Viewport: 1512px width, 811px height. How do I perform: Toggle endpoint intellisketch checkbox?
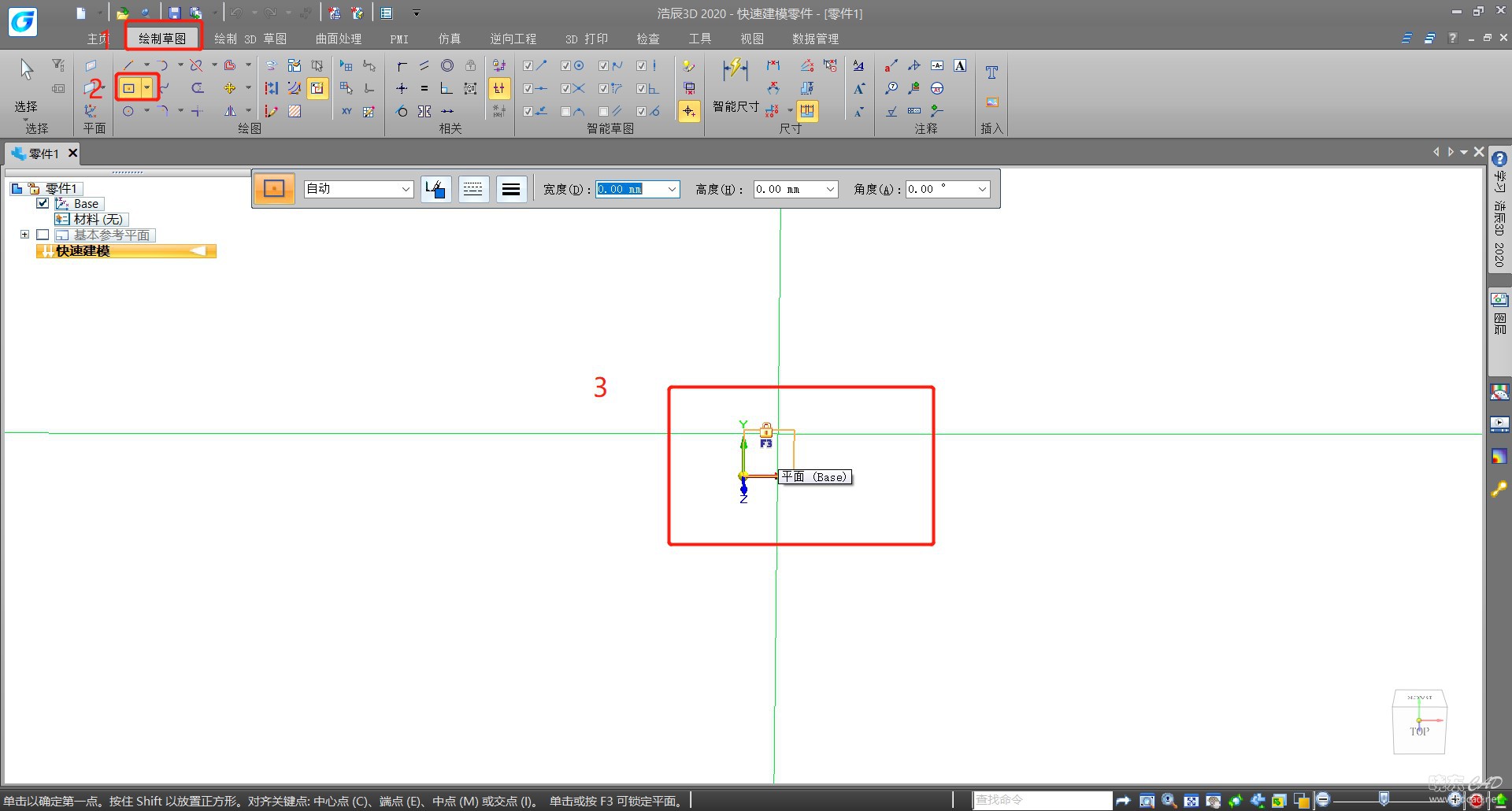coord(528,65)
